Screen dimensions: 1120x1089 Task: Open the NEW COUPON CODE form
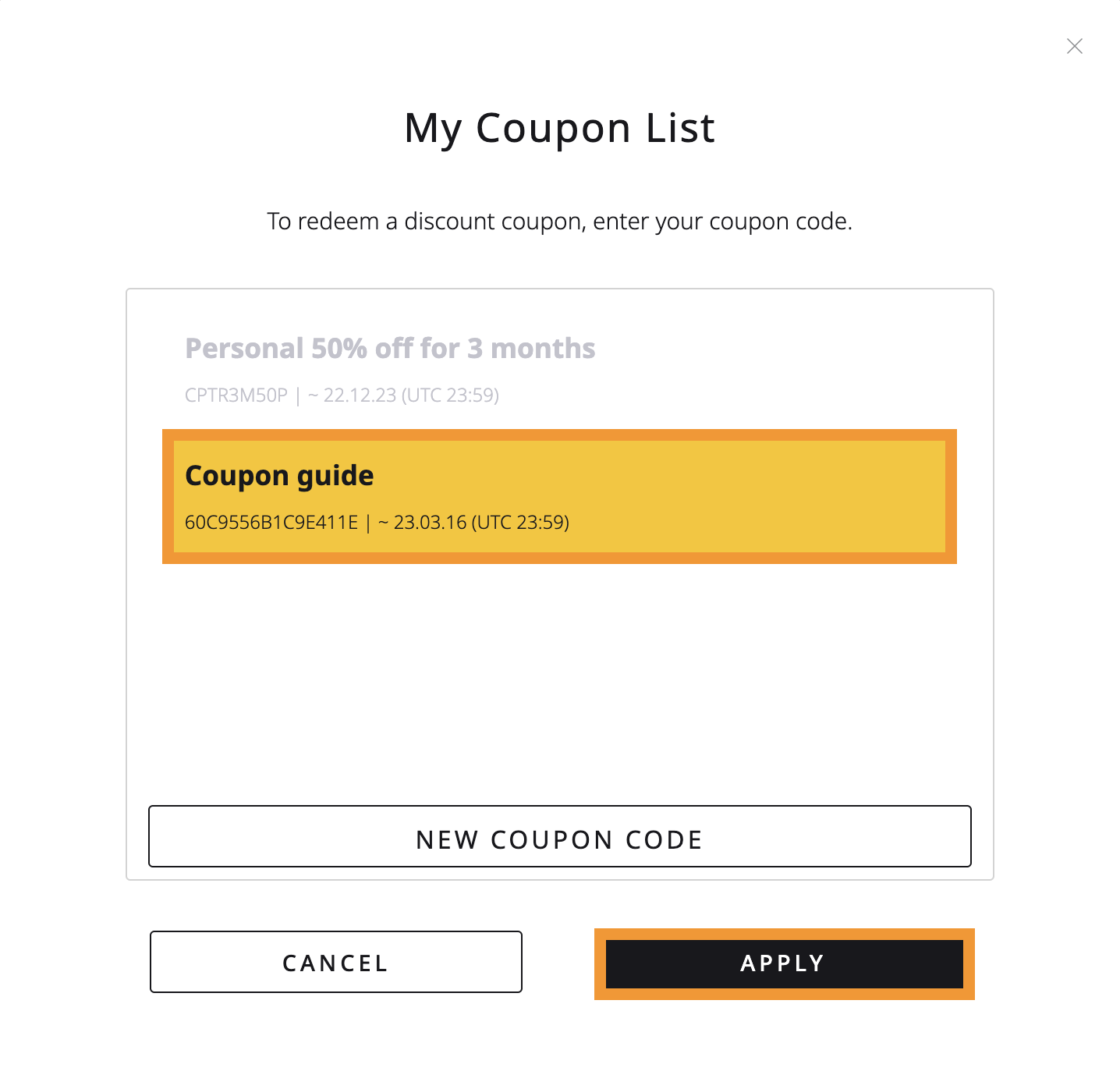(558, 837)
